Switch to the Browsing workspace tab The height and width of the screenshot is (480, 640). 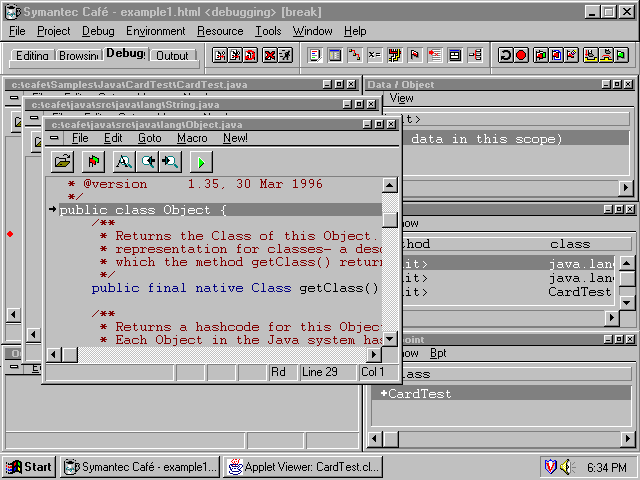pyautogui.click(x=79, y=56)
